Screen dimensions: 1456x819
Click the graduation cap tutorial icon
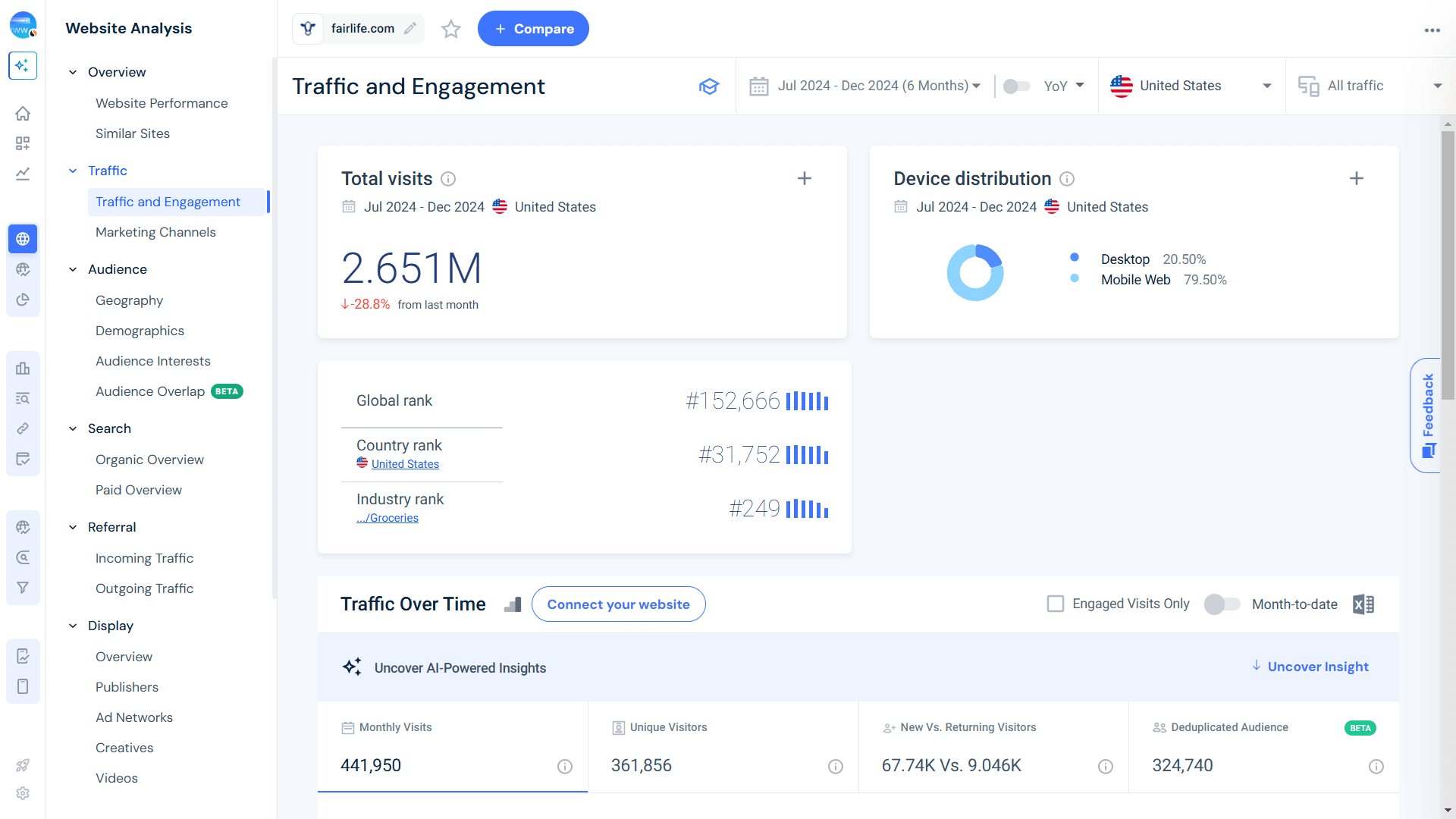[x=709, y=86]
